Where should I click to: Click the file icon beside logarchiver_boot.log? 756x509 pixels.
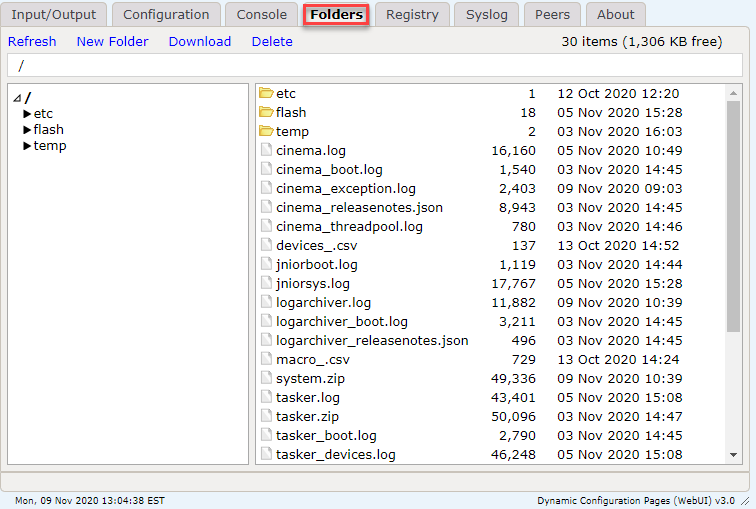(x=266, y=321)
